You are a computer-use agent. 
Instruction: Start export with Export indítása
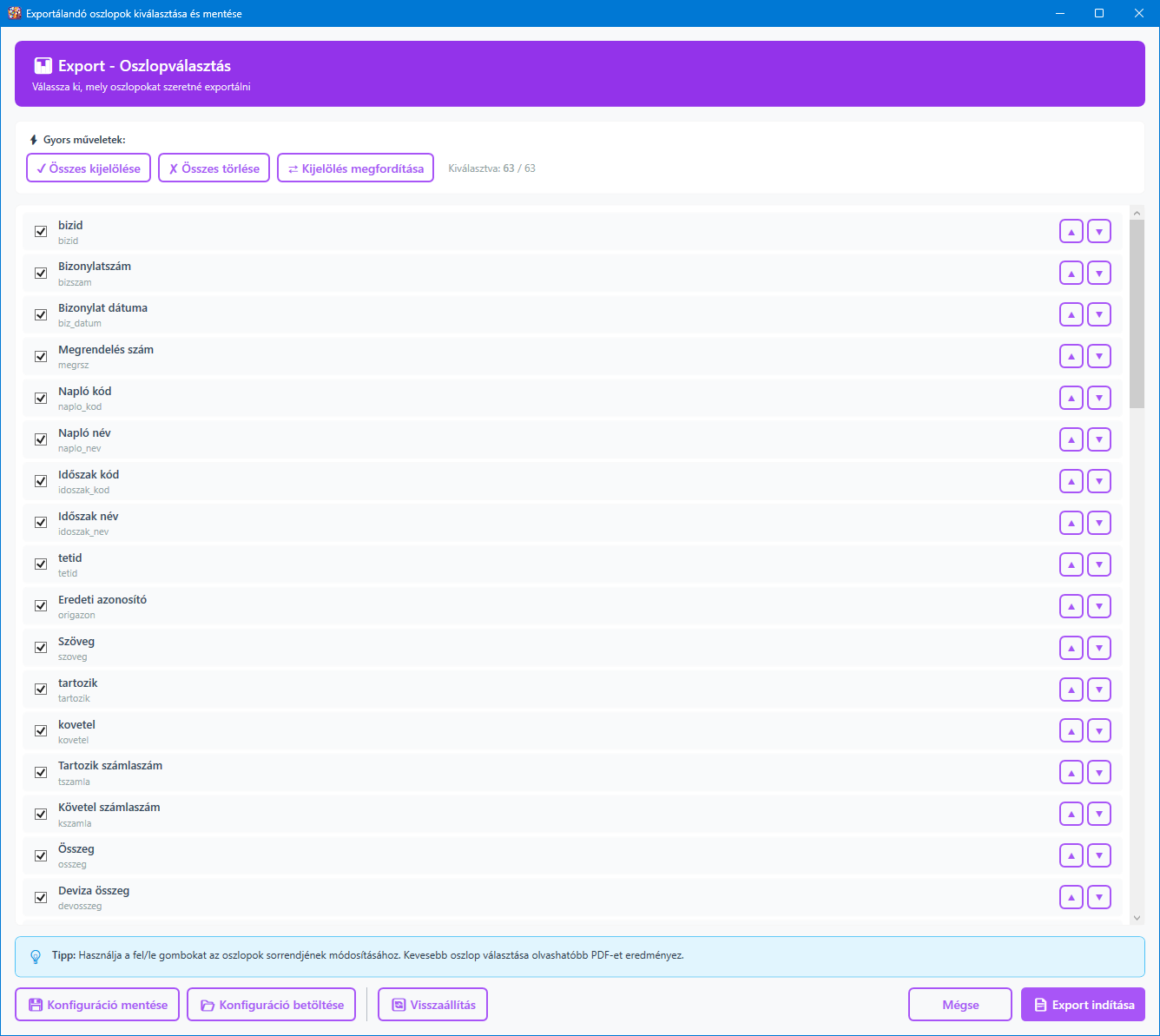click(x=1083, y=1005)
